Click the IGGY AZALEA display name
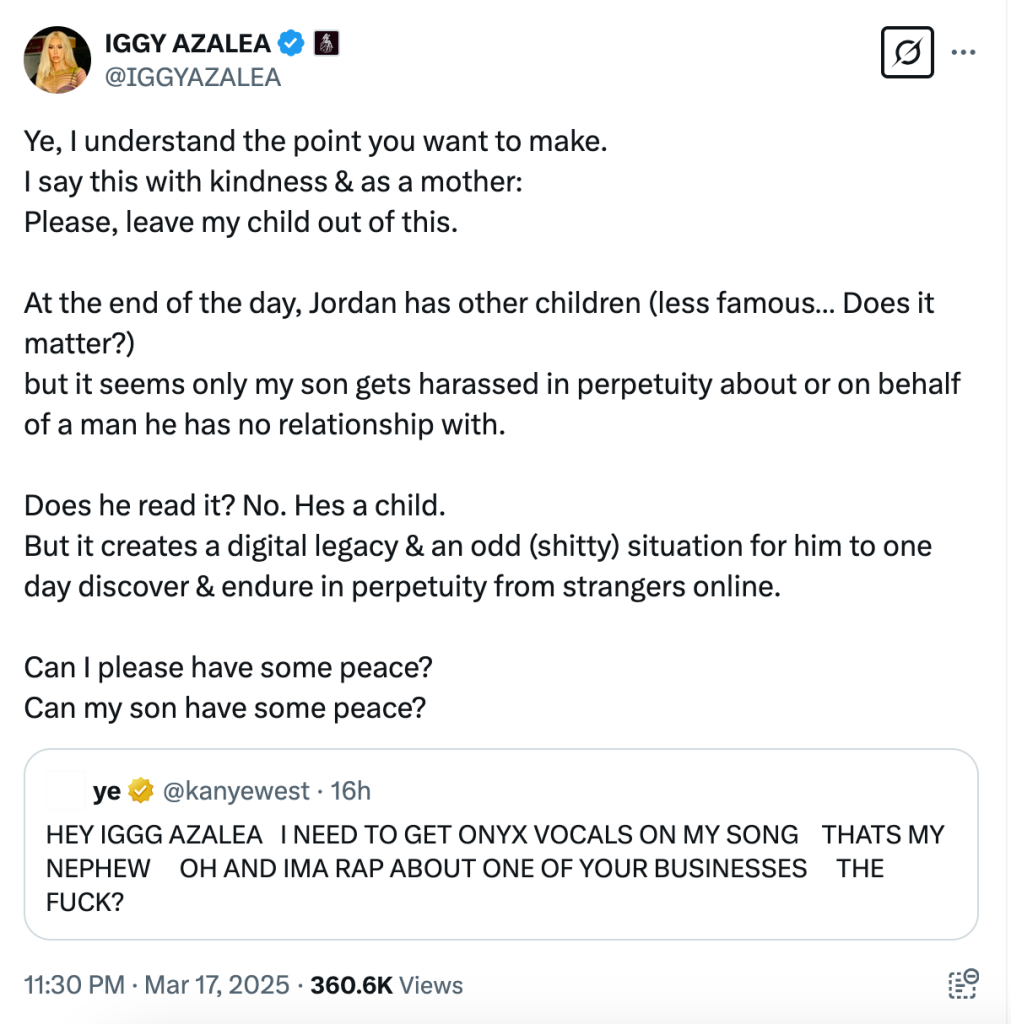Image resolution: width=1011 pixels, height=1024 pixels. click(x=187, y=43)
